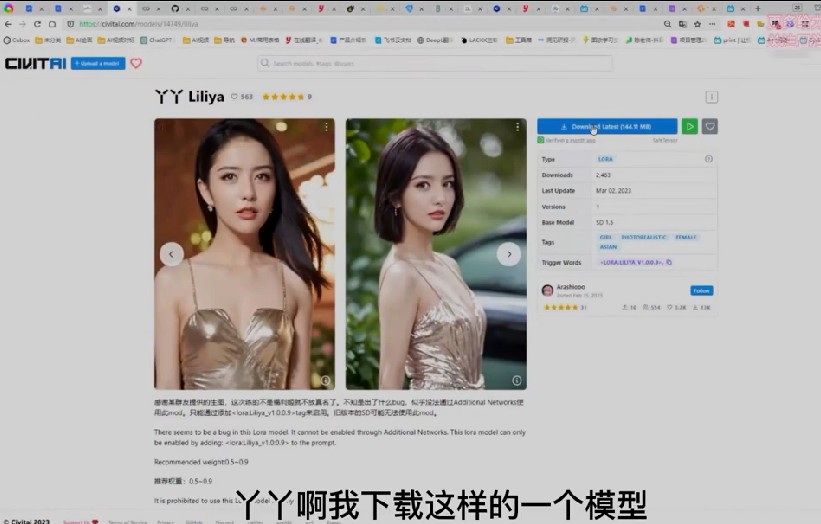Click the info help icon in the Type row
The width and height of the screenshot is (821, 524).
point(709,159)
